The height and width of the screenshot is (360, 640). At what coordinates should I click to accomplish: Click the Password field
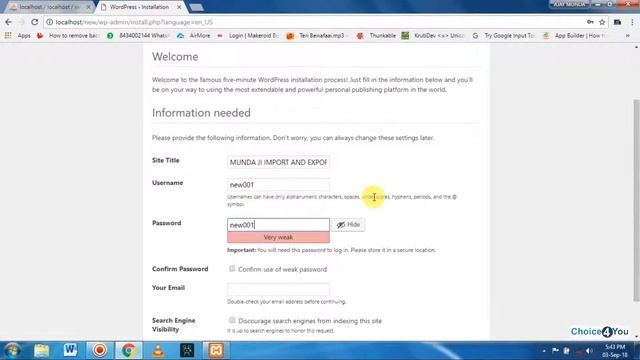pos(278,224)
